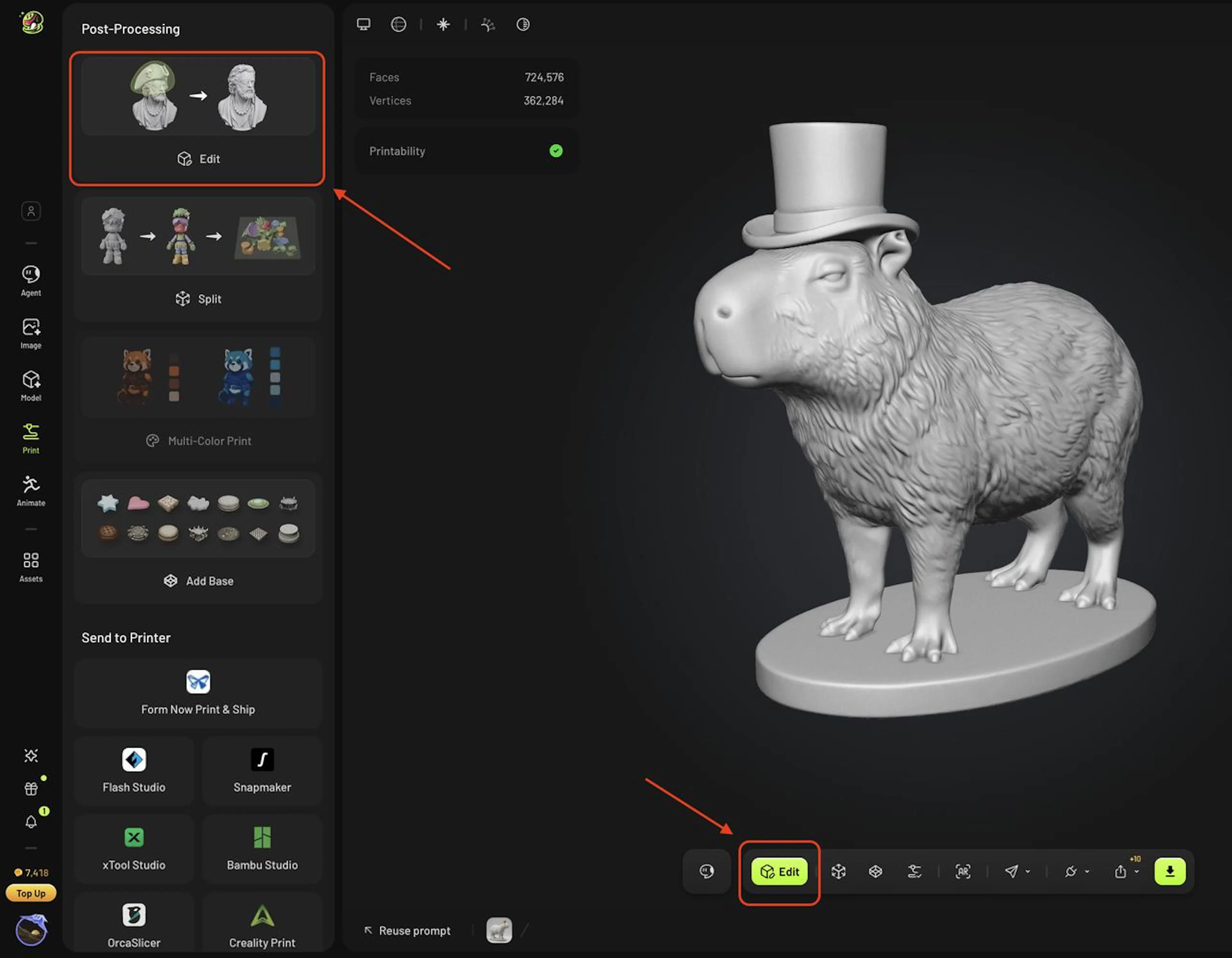Click the monitor display icon in top toolbar

364,24
